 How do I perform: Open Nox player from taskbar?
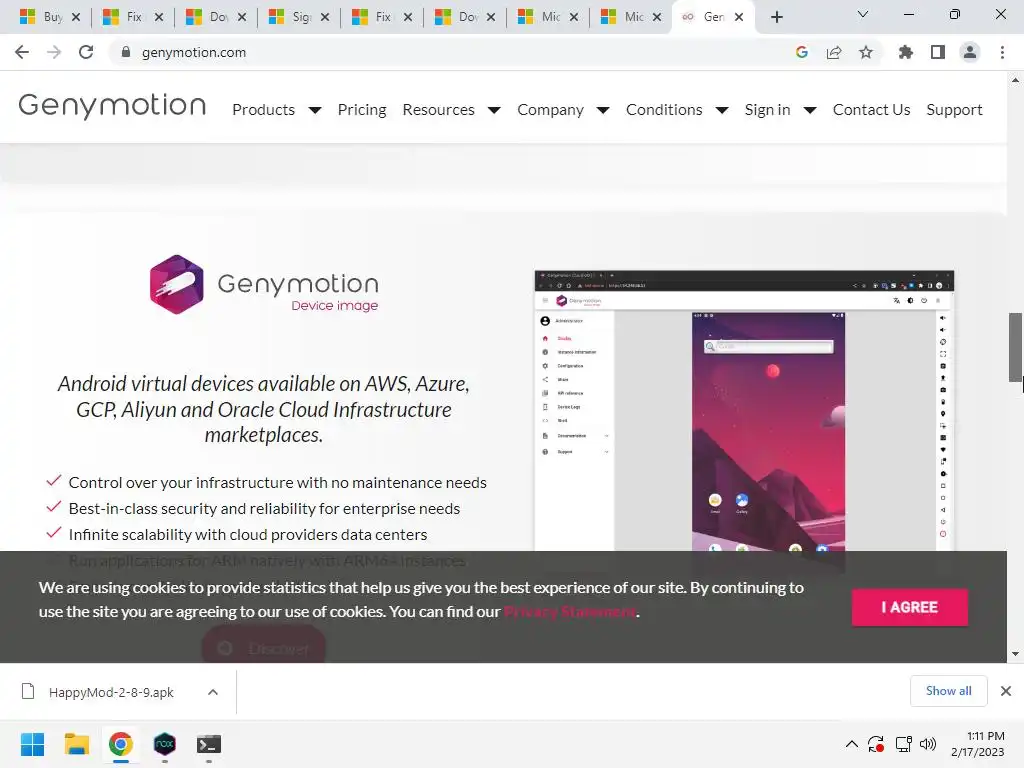pos(165,744)
